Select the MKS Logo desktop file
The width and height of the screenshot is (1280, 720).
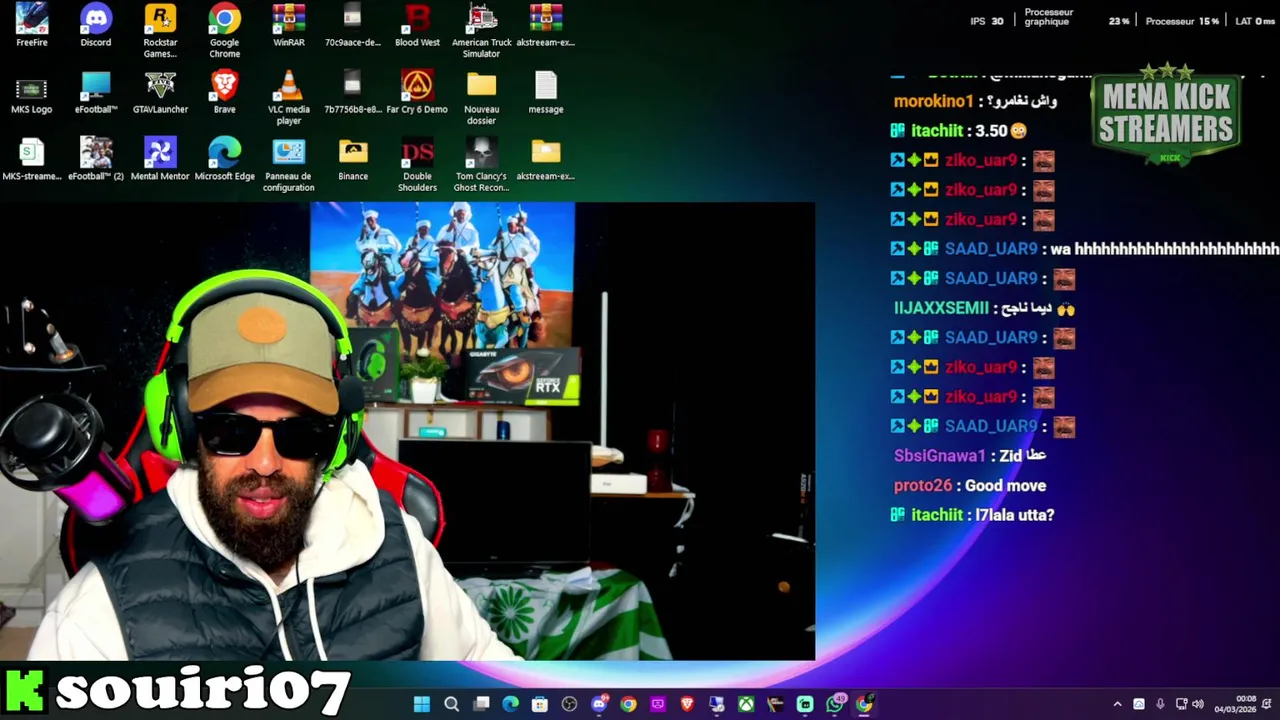[x=31, y=93]
